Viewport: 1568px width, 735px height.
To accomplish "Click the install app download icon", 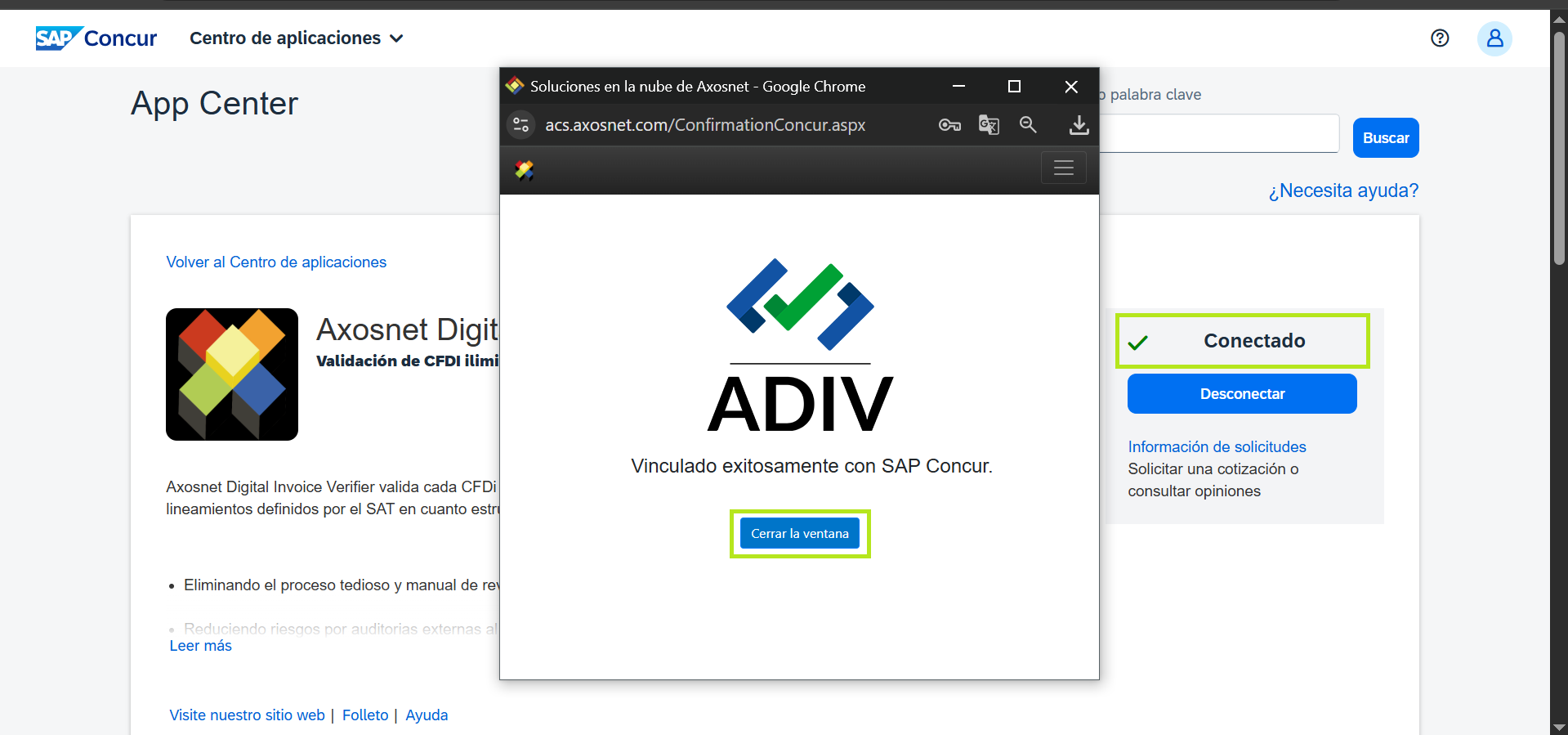I will [x=1079, y=125].
